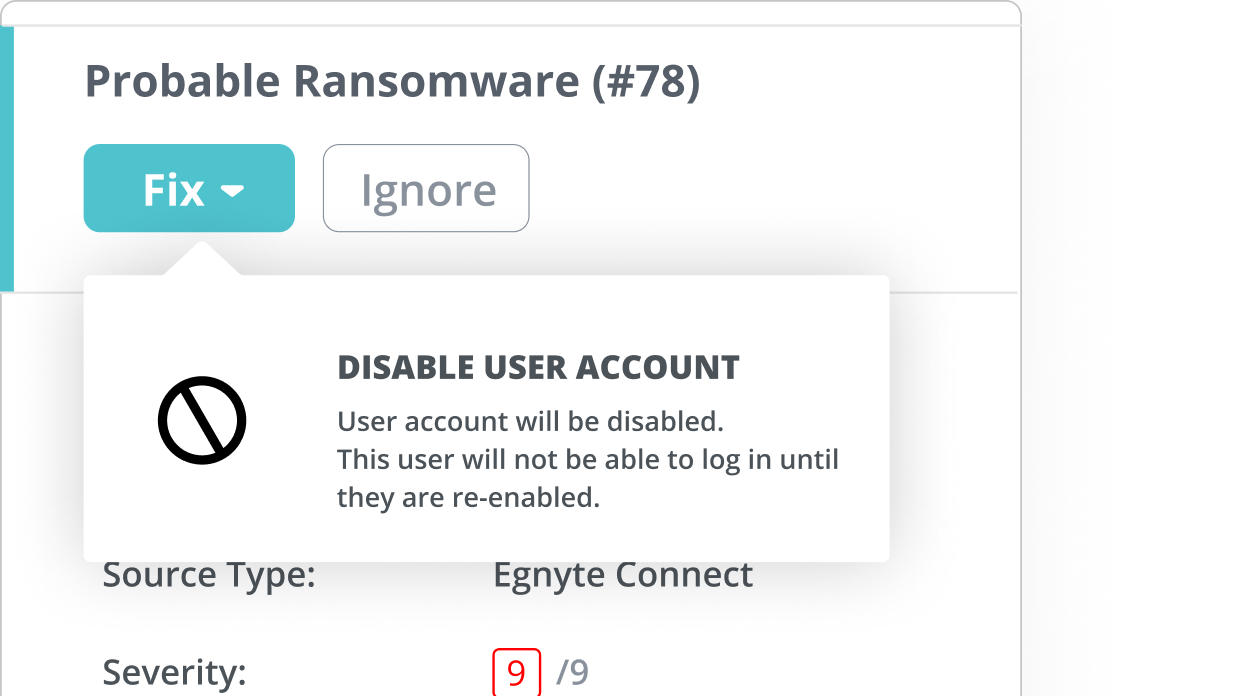The height and width of the screenshot is (696, 1248).
Task: Click the red severity 9 badge
Action: pyautogui.click(x=516, y=673)
